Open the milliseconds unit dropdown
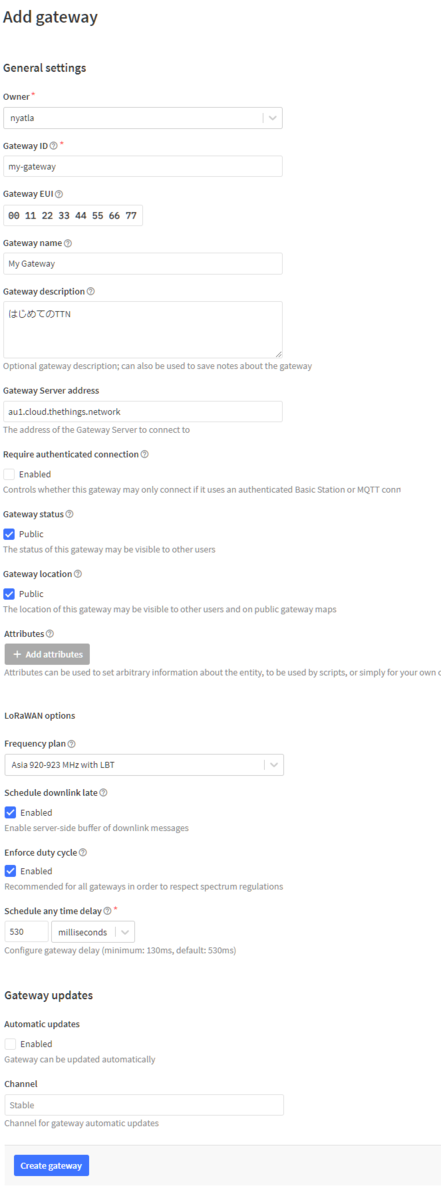Image resolution: width=441 pixels, height=1200 pixels. (x=93, y=931)
